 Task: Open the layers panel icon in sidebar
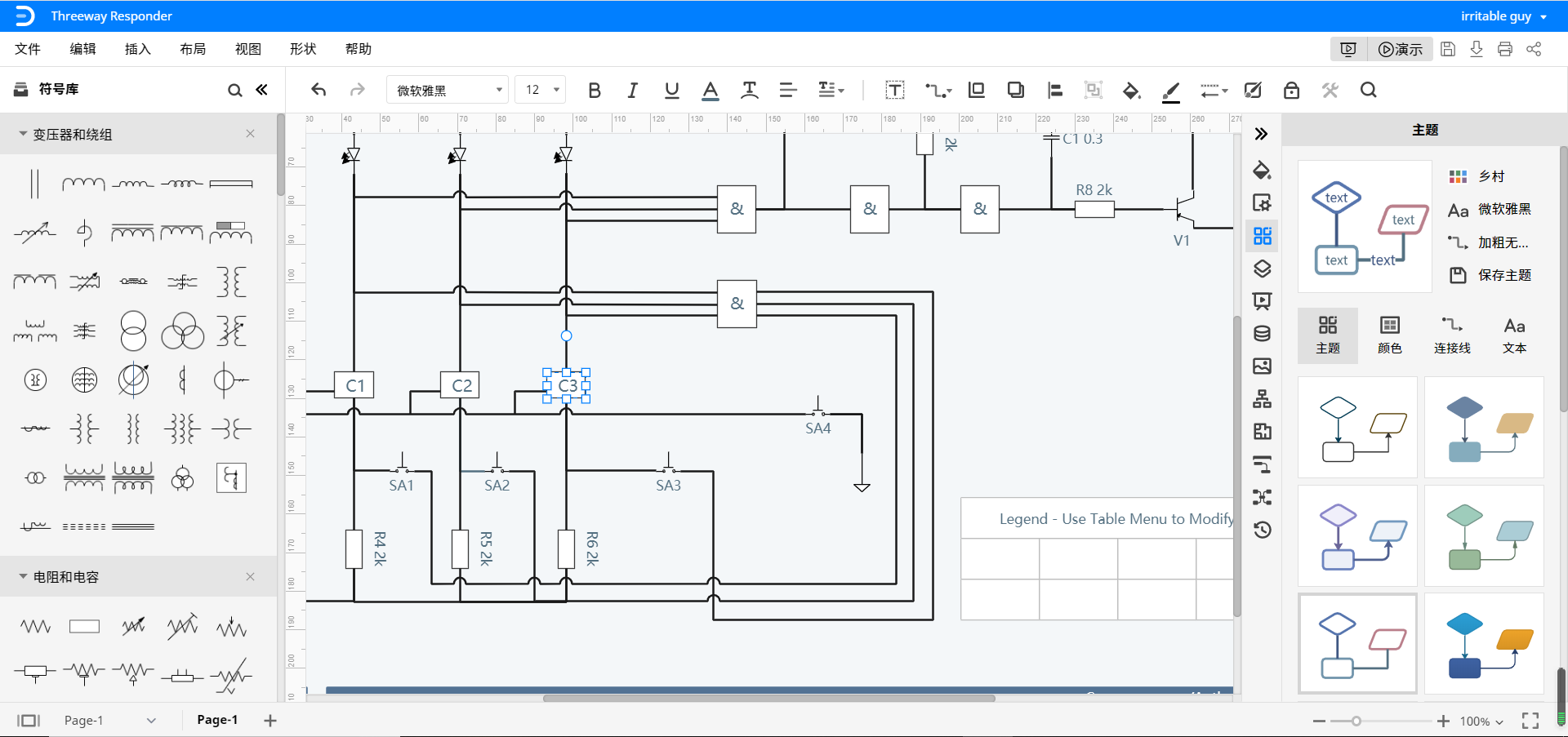[1263, 269]
